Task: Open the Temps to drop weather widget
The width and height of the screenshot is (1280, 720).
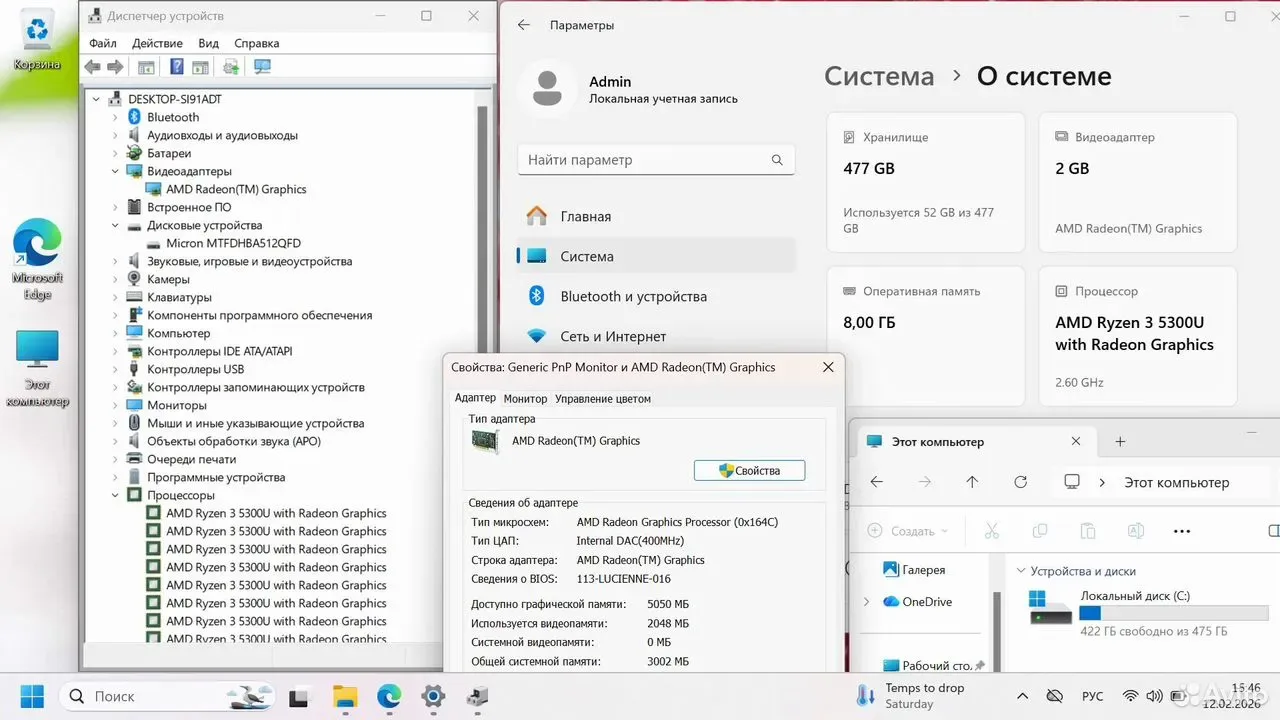Action: click(910, 696)
